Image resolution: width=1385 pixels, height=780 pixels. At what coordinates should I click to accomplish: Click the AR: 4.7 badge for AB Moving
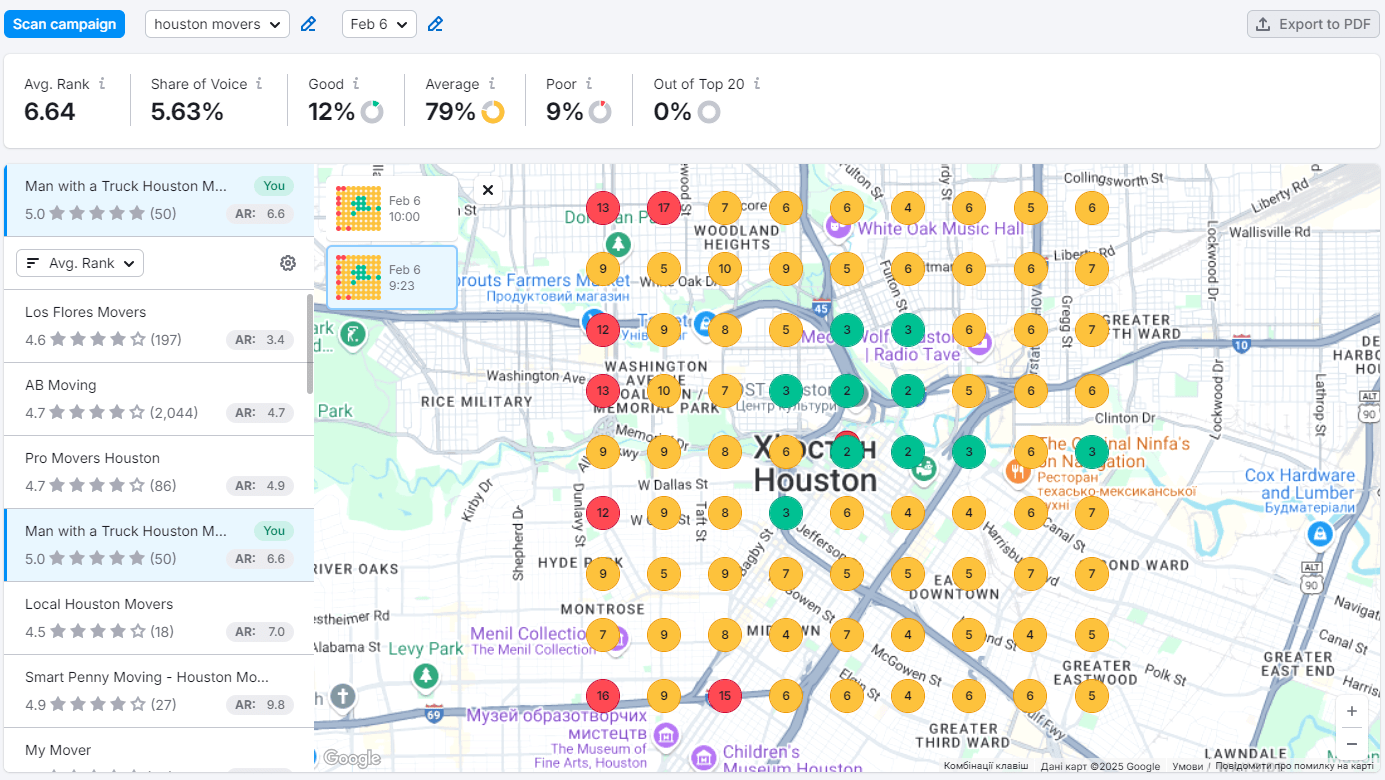(260, 413)
